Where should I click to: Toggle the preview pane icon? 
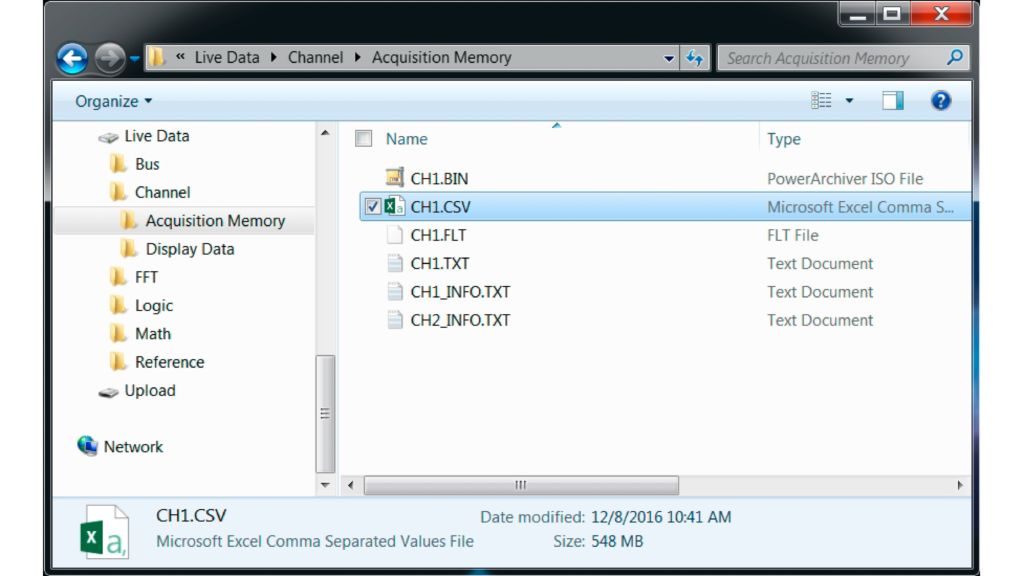tap(892, 101)
